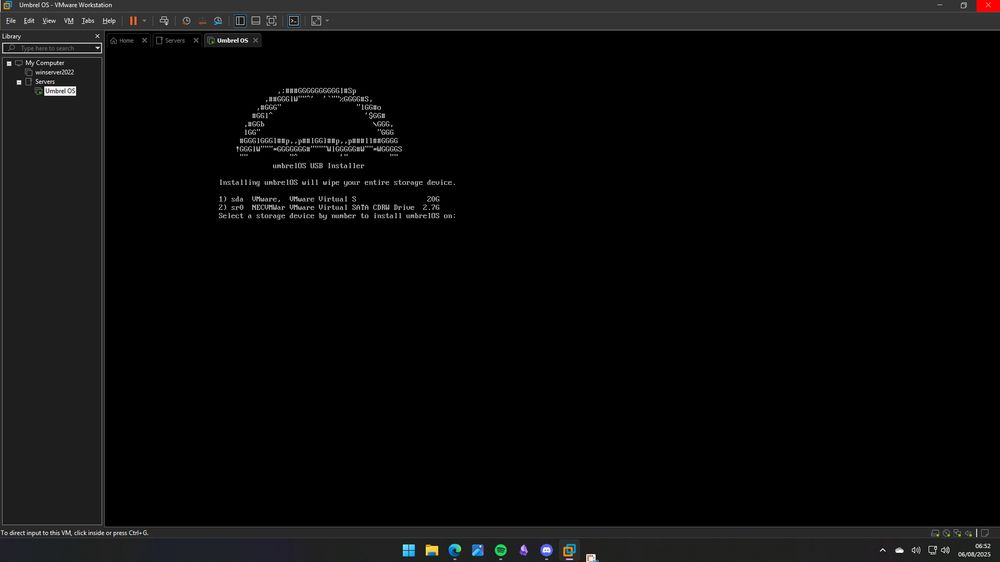Open the Obsidian taskbar icon

click(524, 550)
